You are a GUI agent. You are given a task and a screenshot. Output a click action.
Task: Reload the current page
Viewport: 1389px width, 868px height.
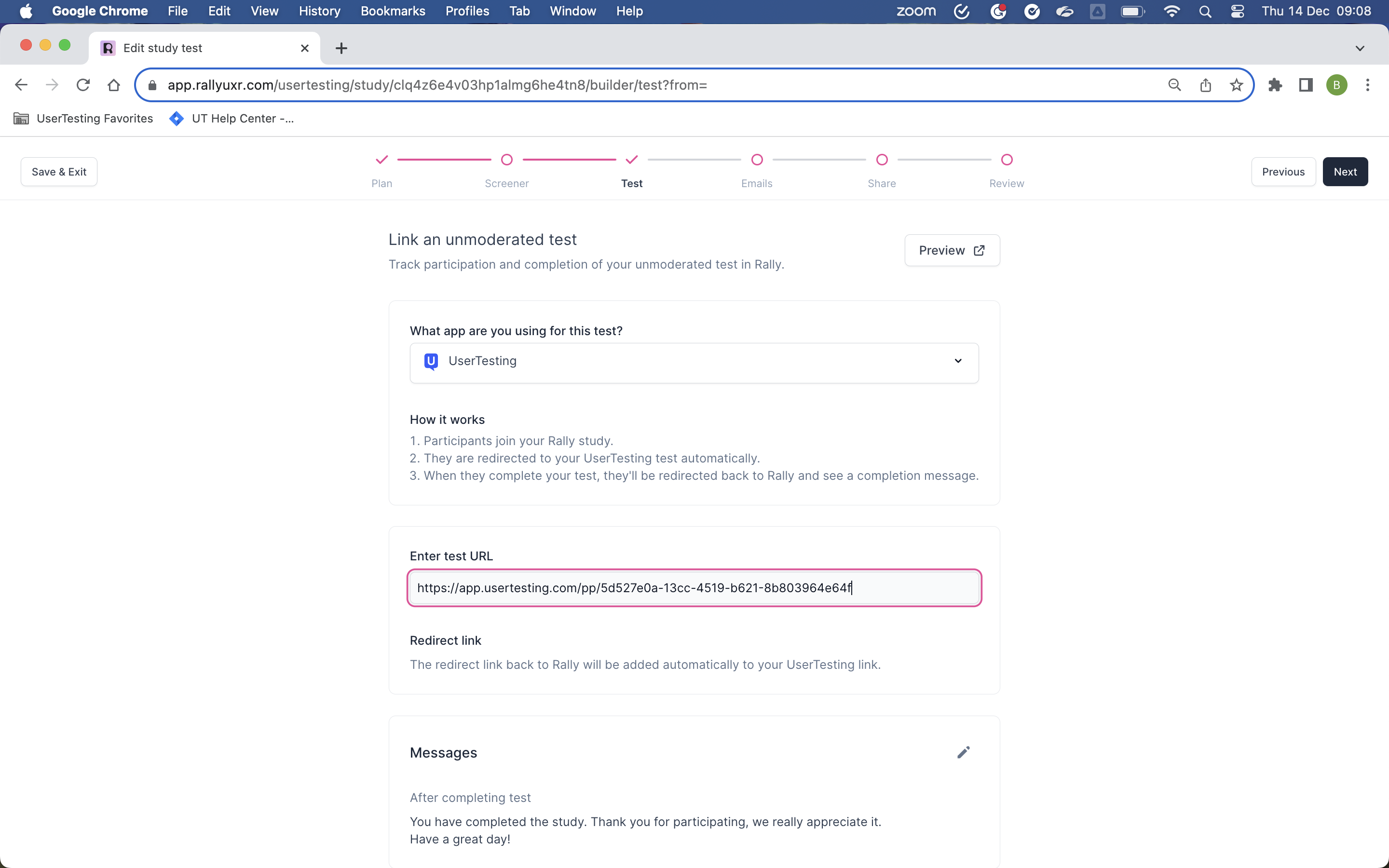82,84
